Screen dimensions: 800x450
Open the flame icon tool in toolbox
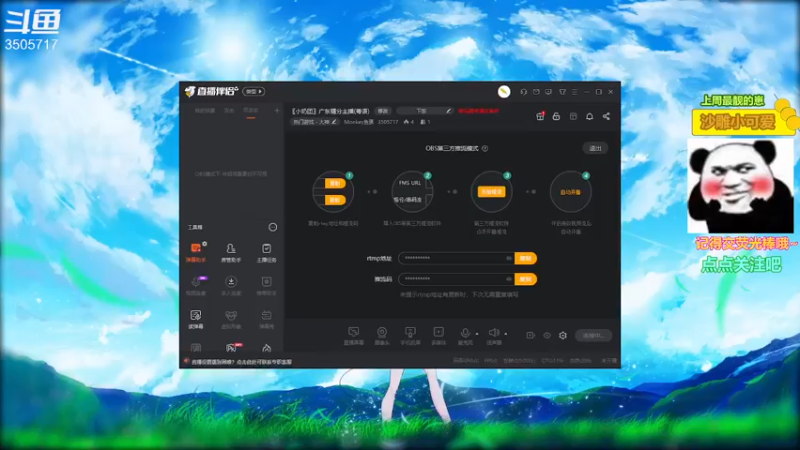point(266,348)
